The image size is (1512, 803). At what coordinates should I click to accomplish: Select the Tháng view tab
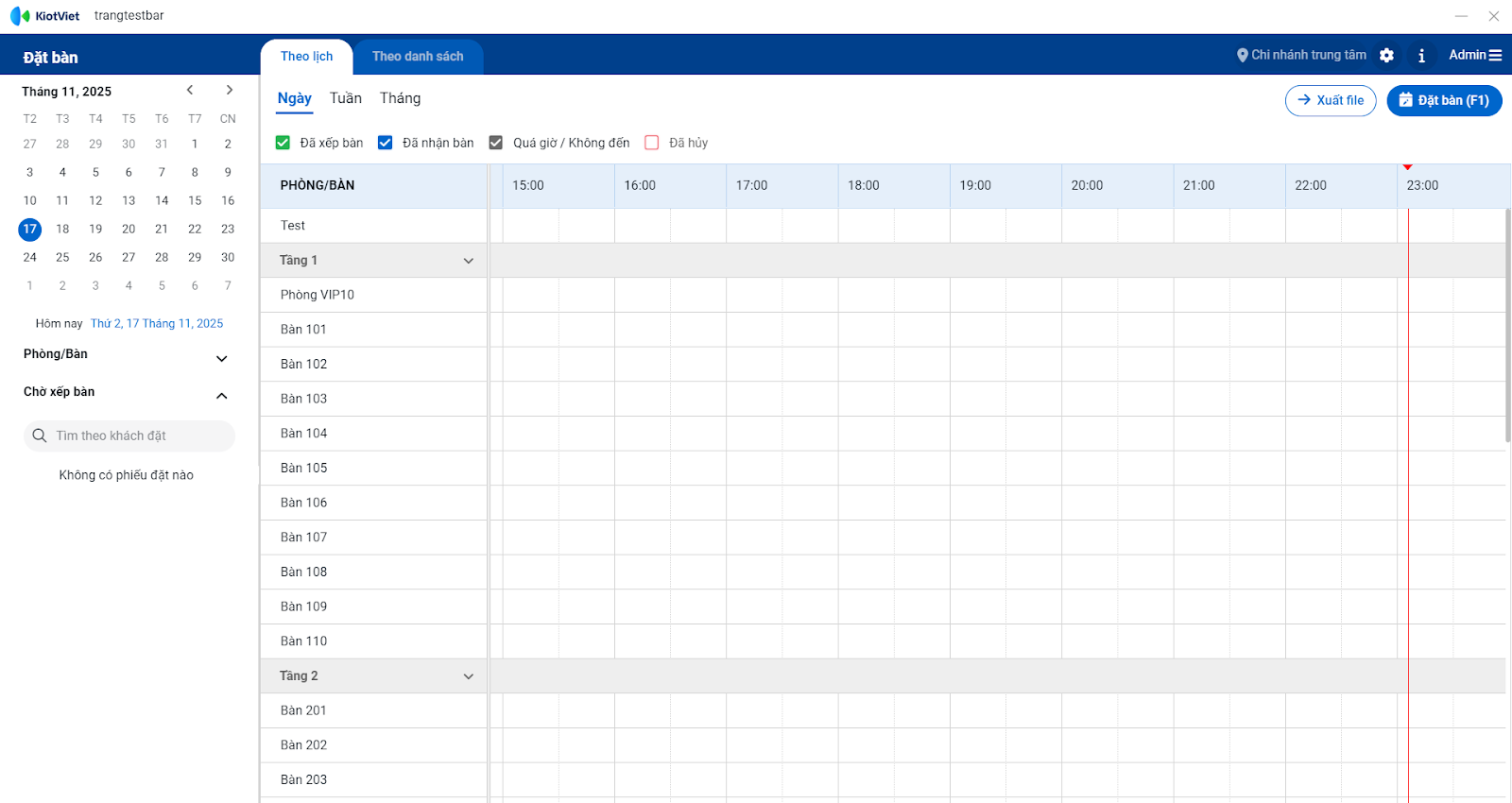tap(400, 98)
